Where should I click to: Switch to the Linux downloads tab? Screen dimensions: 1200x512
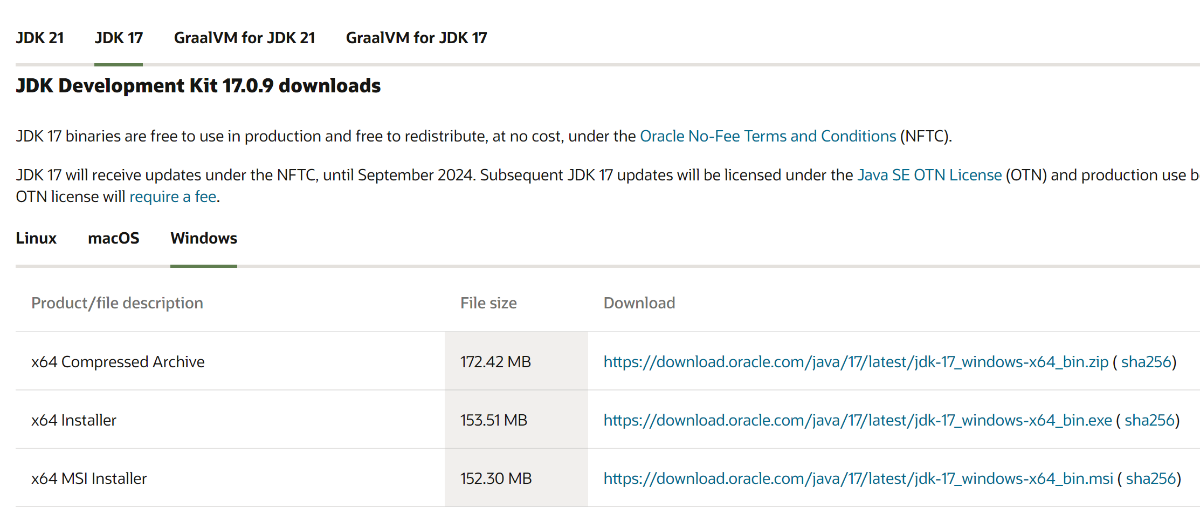coord(36,239)
